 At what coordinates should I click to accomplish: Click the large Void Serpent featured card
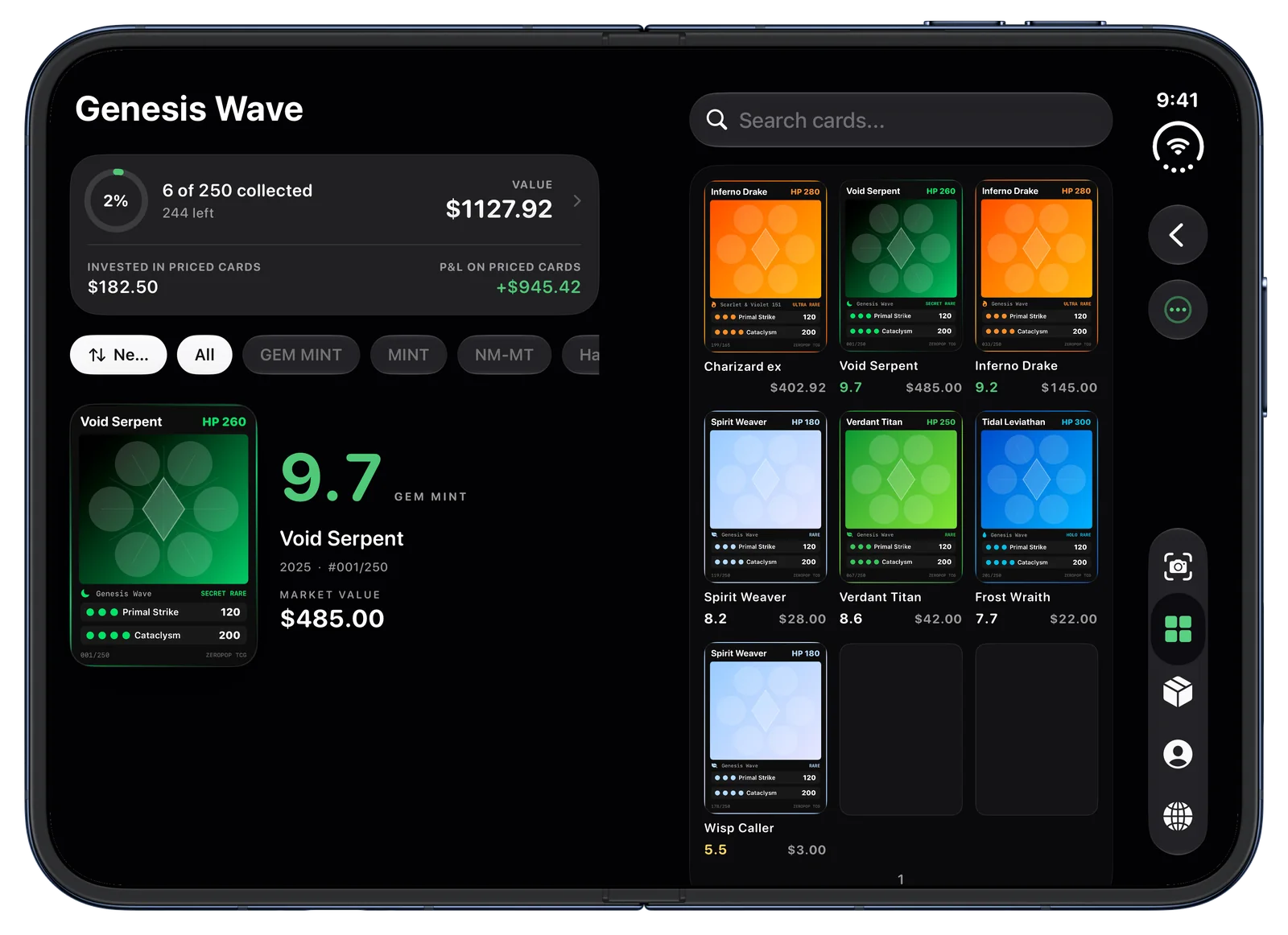tap(163, 535)
